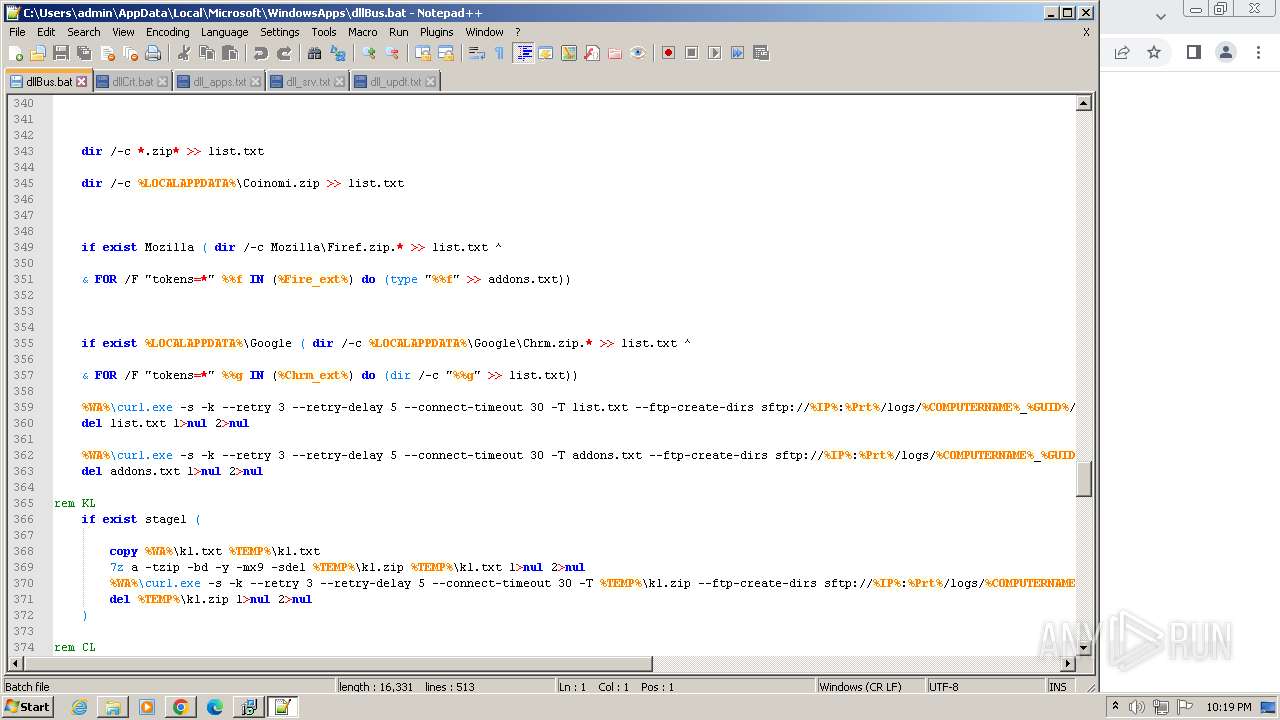Undo the last edit

click(261, 53)
